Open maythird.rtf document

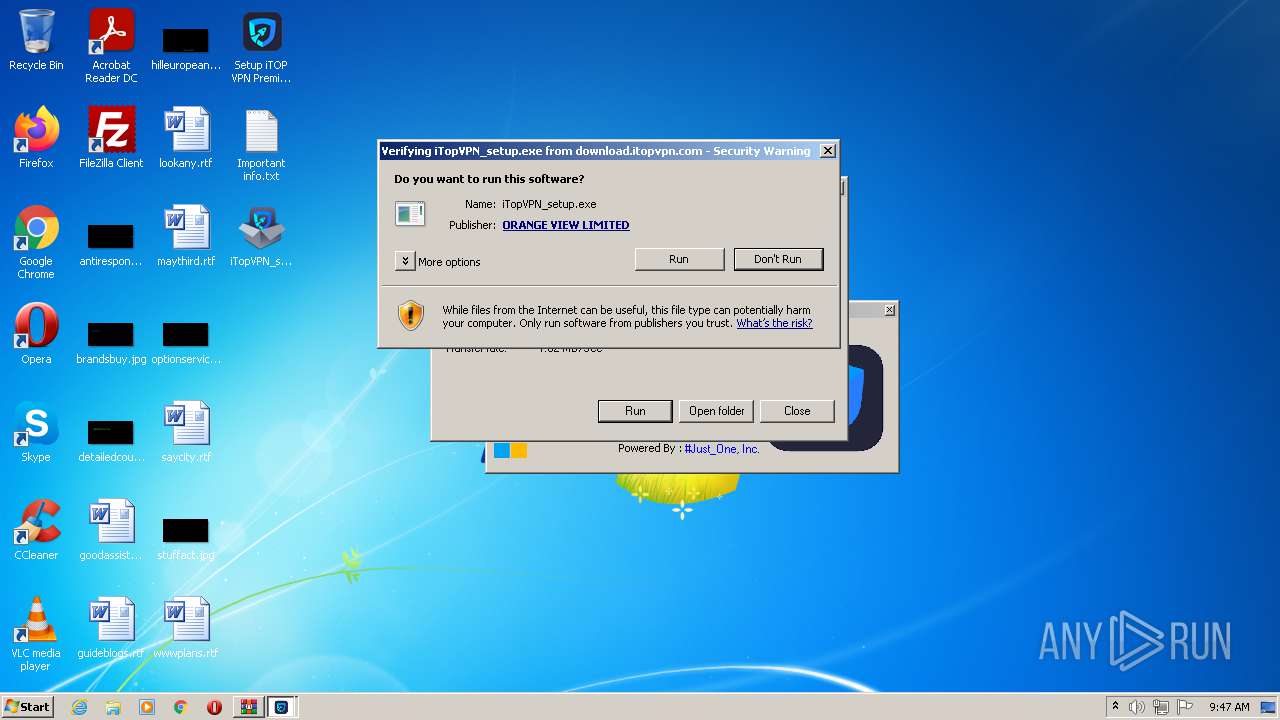pos(186,236)
